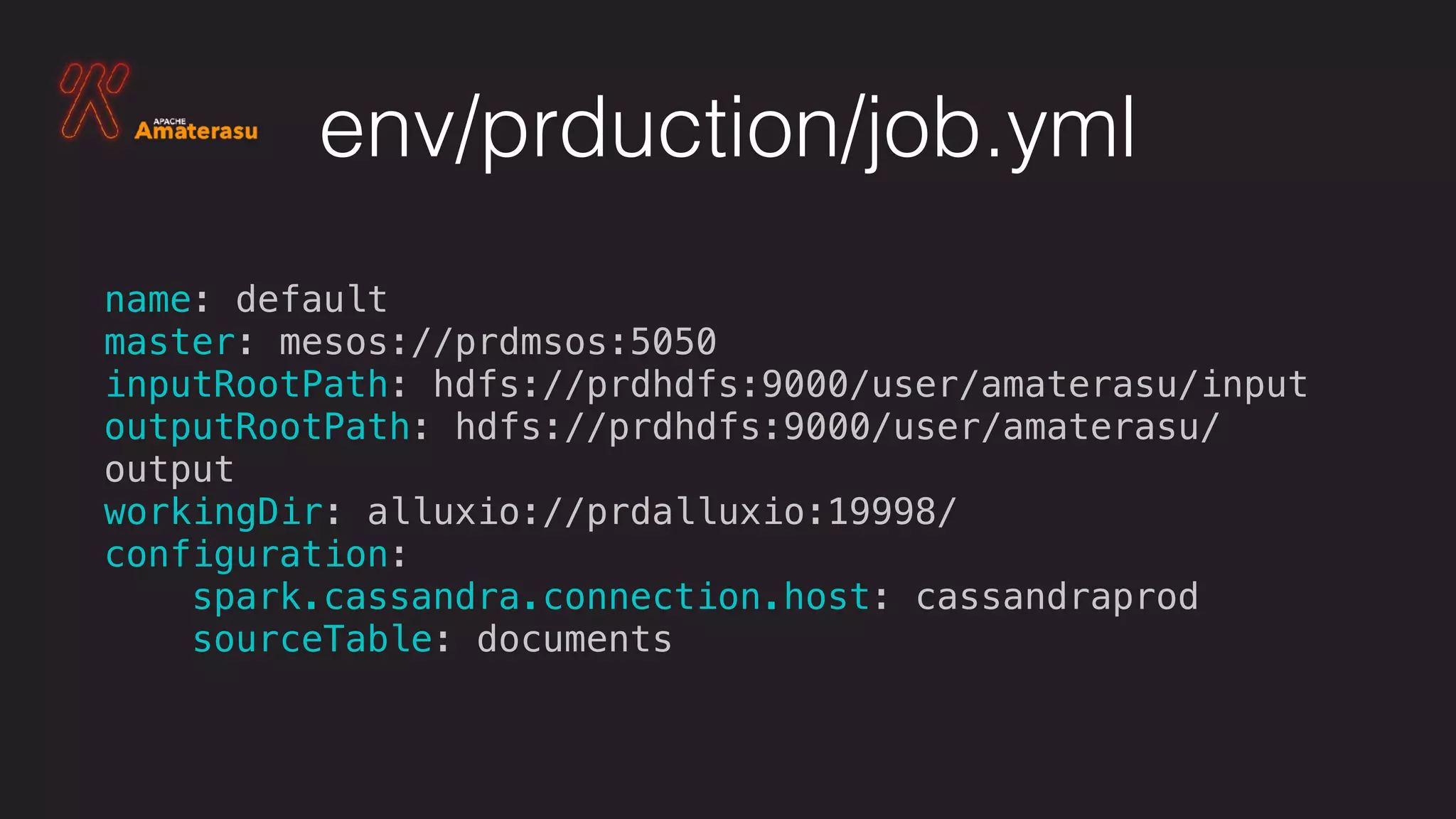Click the hdfs path ending in /input

click(870, 385)
